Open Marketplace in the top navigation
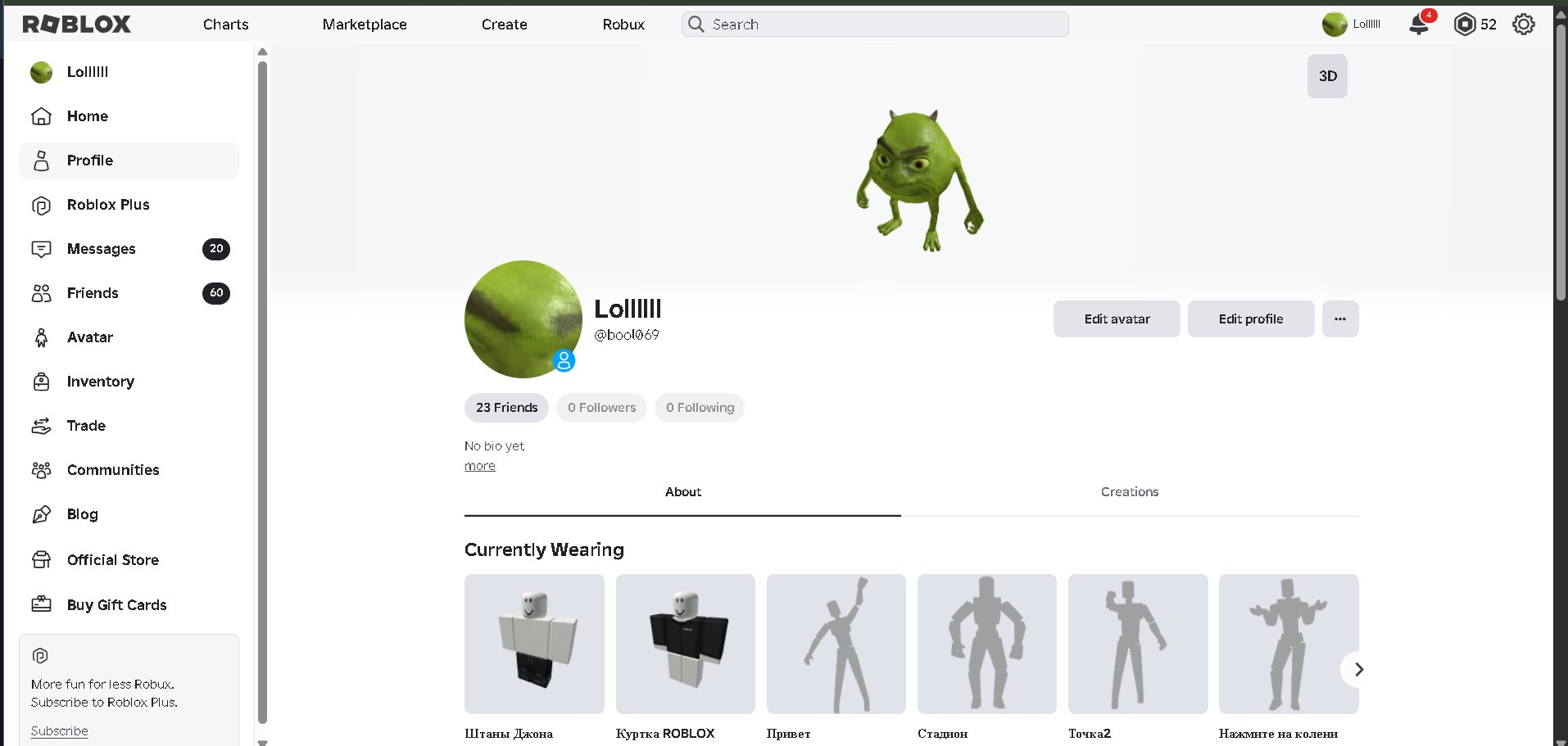The height and width of the screenshot is (746, 1568). pyautogui.click(x=365, y=25)
